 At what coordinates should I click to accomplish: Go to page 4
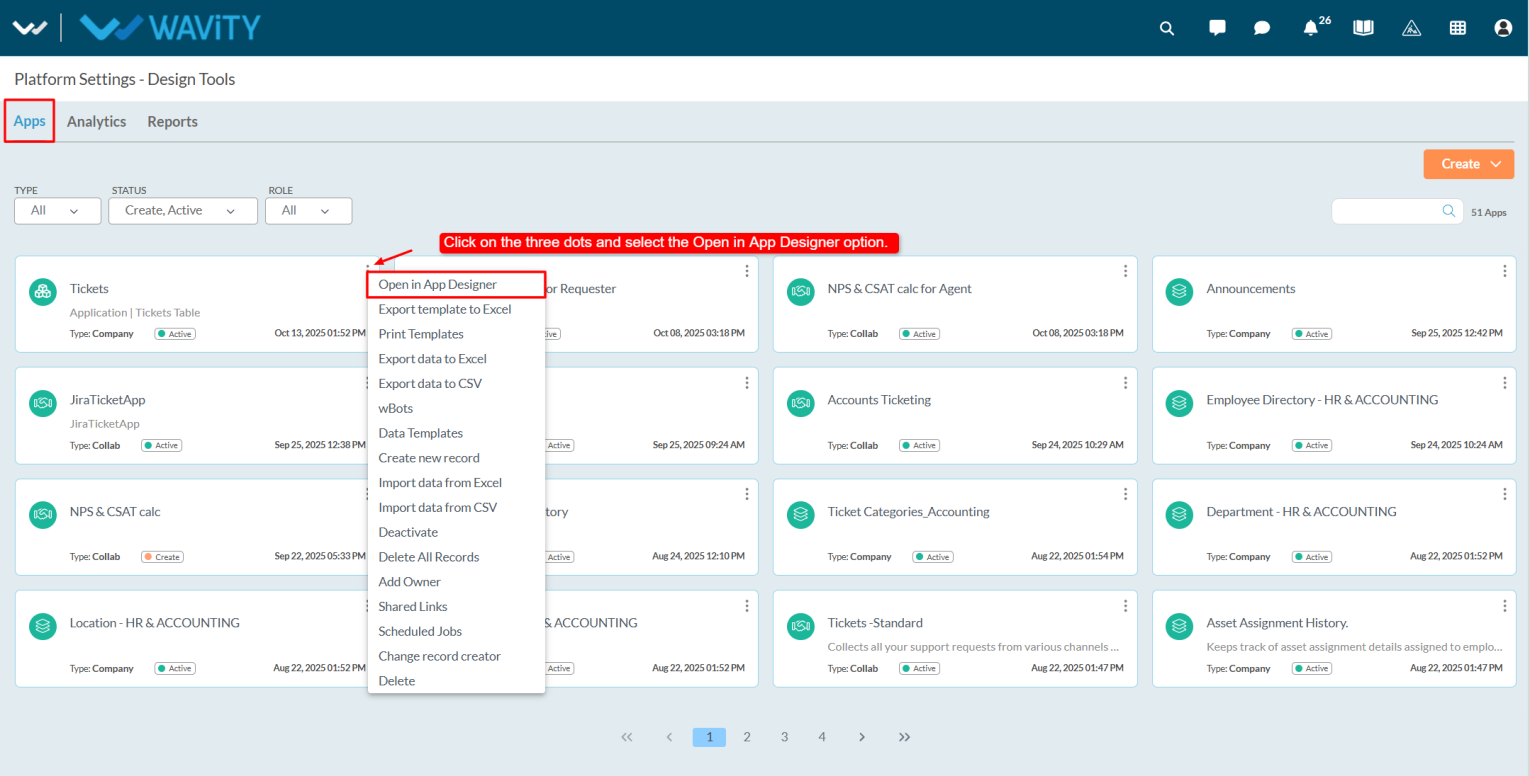click(822, 737)
